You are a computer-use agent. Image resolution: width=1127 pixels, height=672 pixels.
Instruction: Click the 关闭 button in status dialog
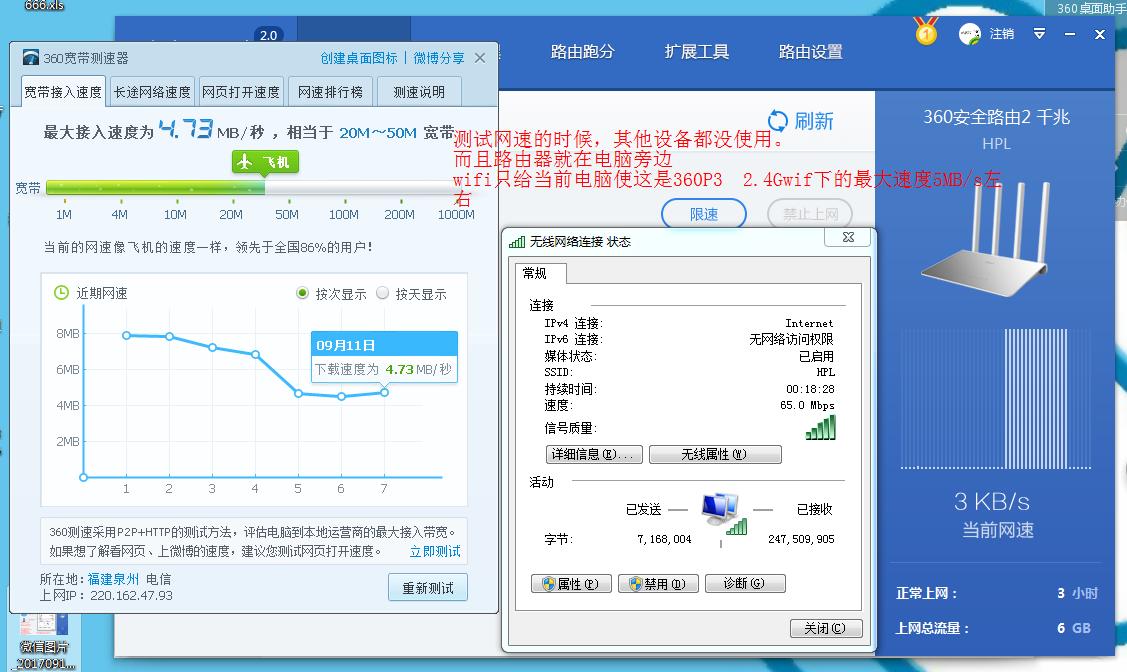point(826,628)
